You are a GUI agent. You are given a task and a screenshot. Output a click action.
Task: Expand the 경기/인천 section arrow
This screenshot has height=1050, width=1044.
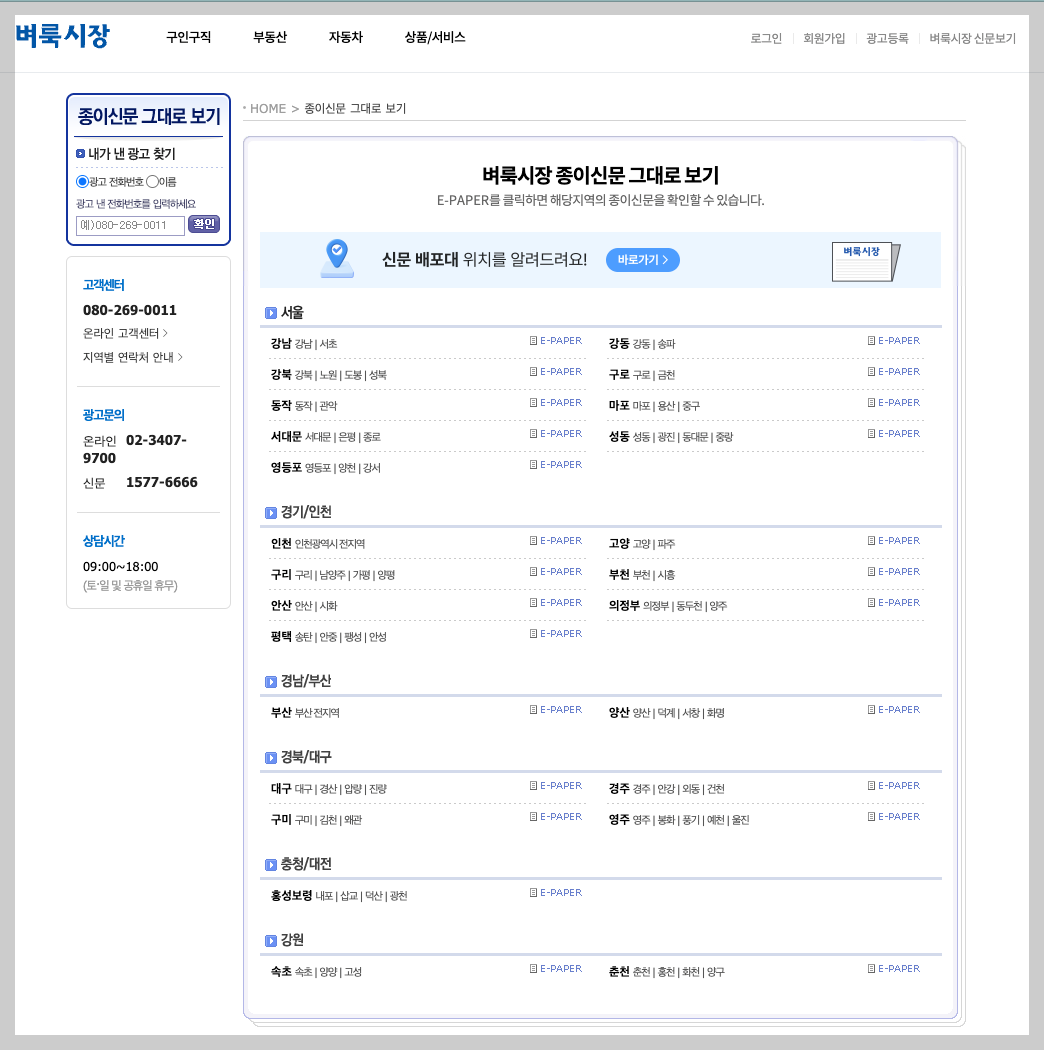[269, 511]
